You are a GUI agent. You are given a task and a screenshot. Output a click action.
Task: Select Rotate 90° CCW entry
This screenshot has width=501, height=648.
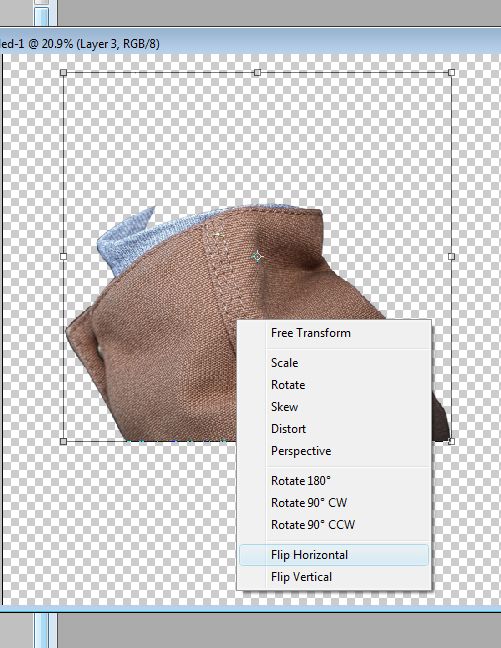click(334, 525)
